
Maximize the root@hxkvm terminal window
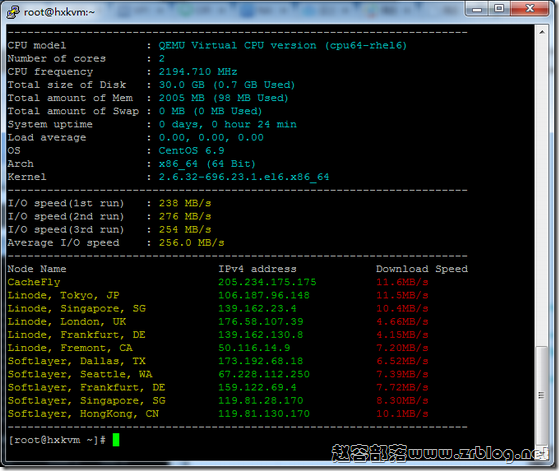click(499, 9)
